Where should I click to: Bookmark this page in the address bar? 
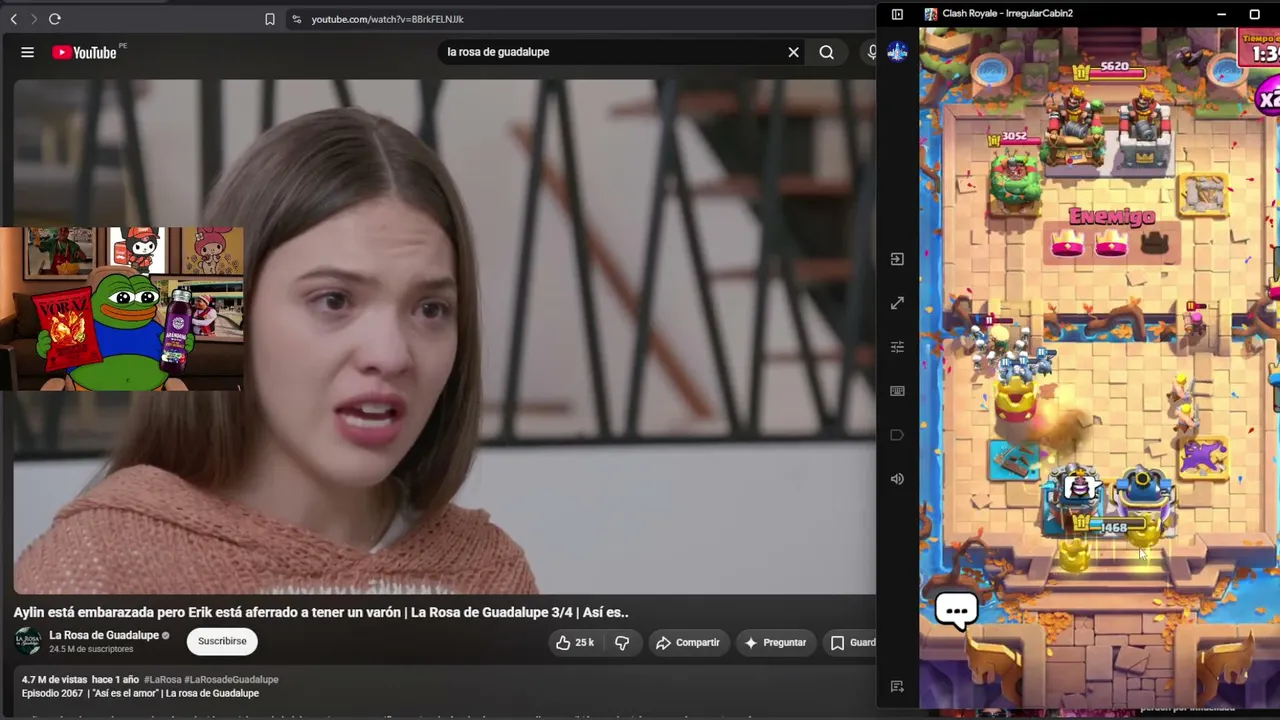[270, 19]
